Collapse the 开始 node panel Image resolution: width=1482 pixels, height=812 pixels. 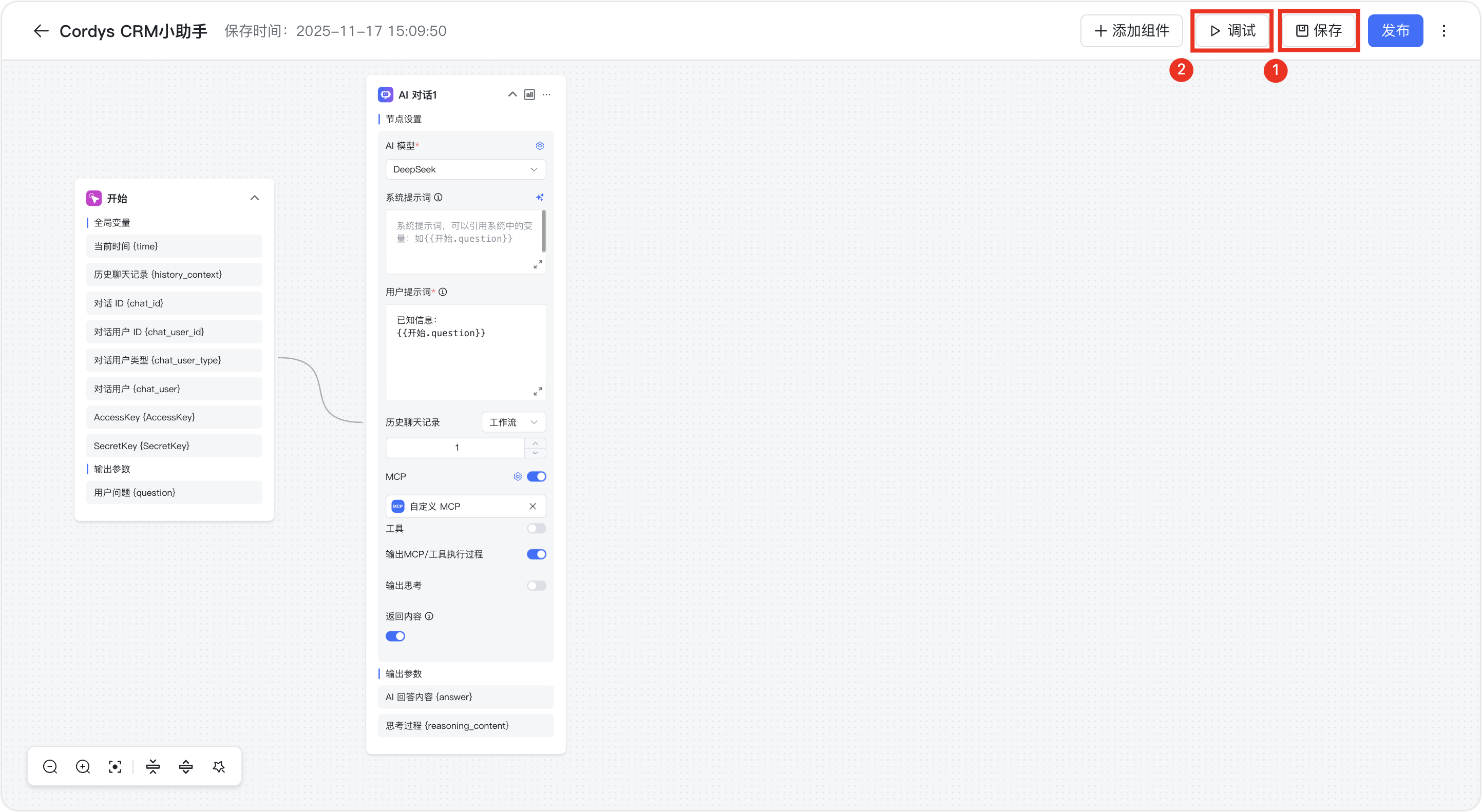[255, 198]
